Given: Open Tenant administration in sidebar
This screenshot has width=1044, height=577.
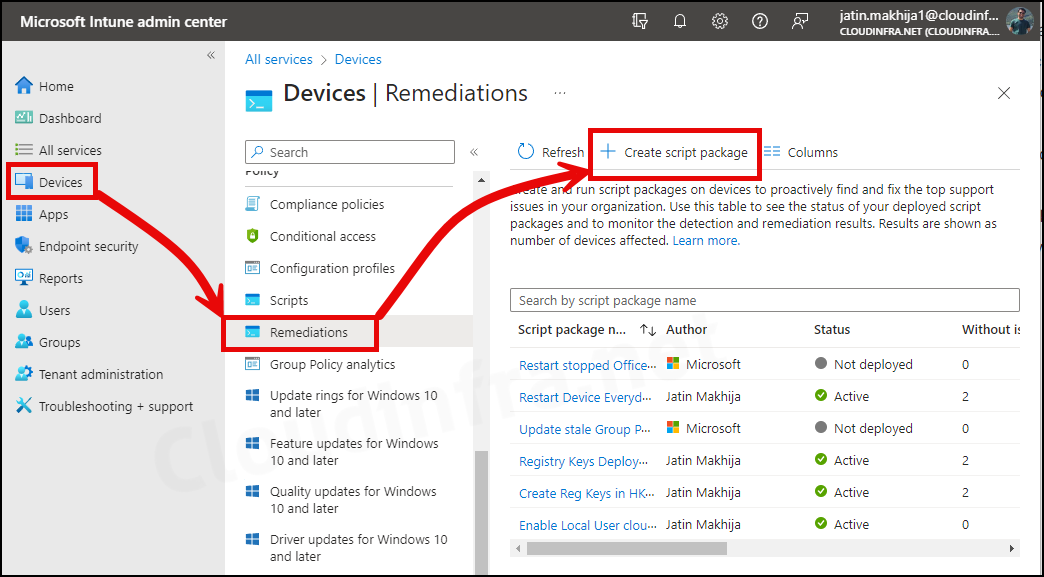Looking at the screenshot, I should [101, 374].
